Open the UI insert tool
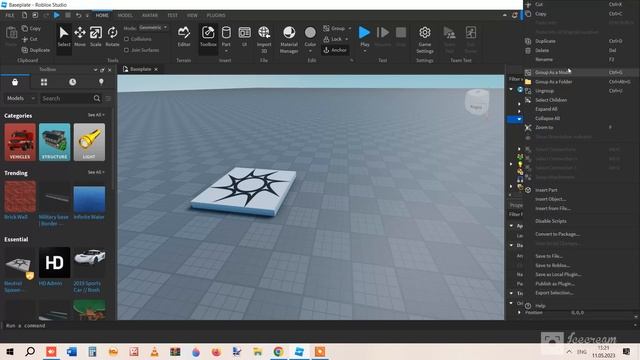640x360 pixels. (x=244, y=36)
